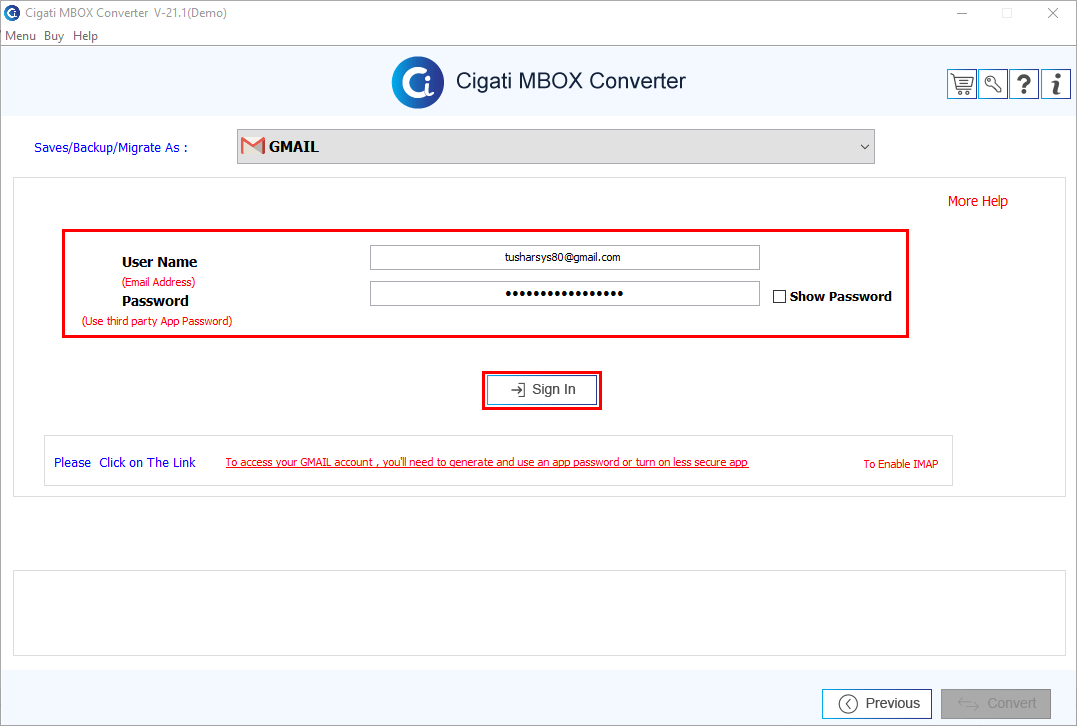Minimize the Cigati MBOX Converter window
Screen dimensions: 1077x726
point(962,13)
